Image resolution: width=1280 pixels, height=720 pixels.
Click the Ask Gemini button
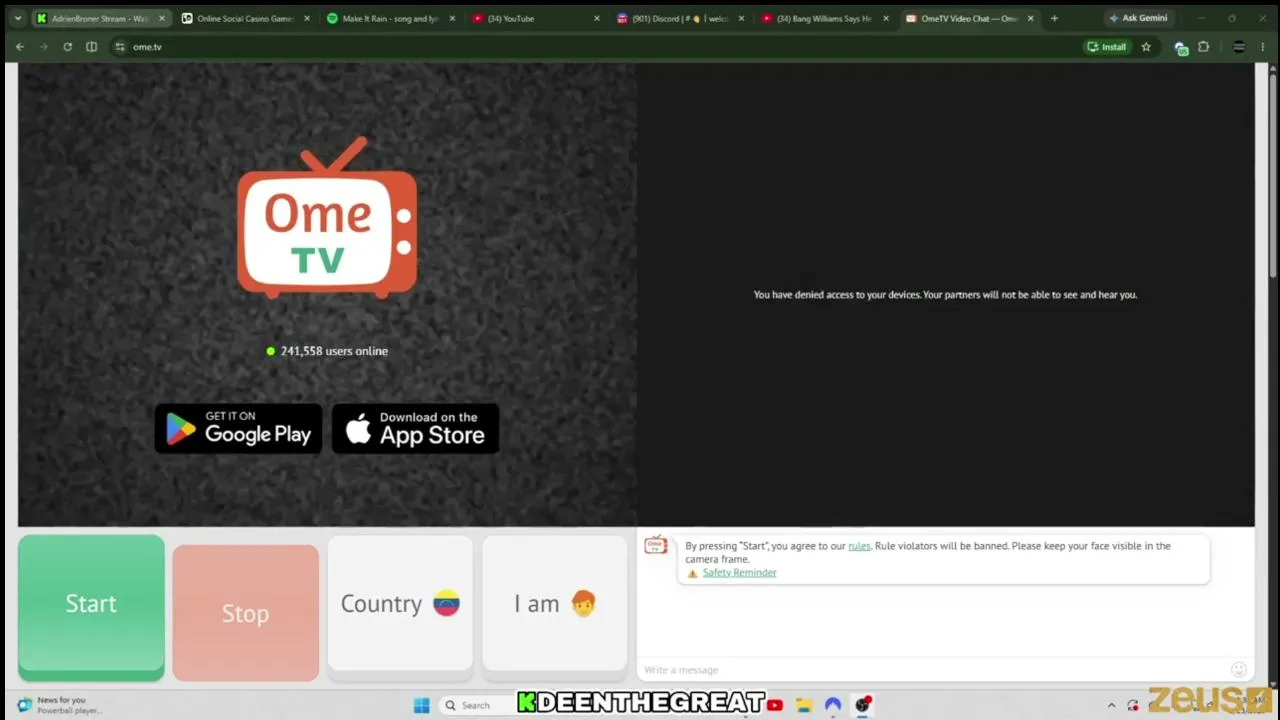(x=1138, y=18)
